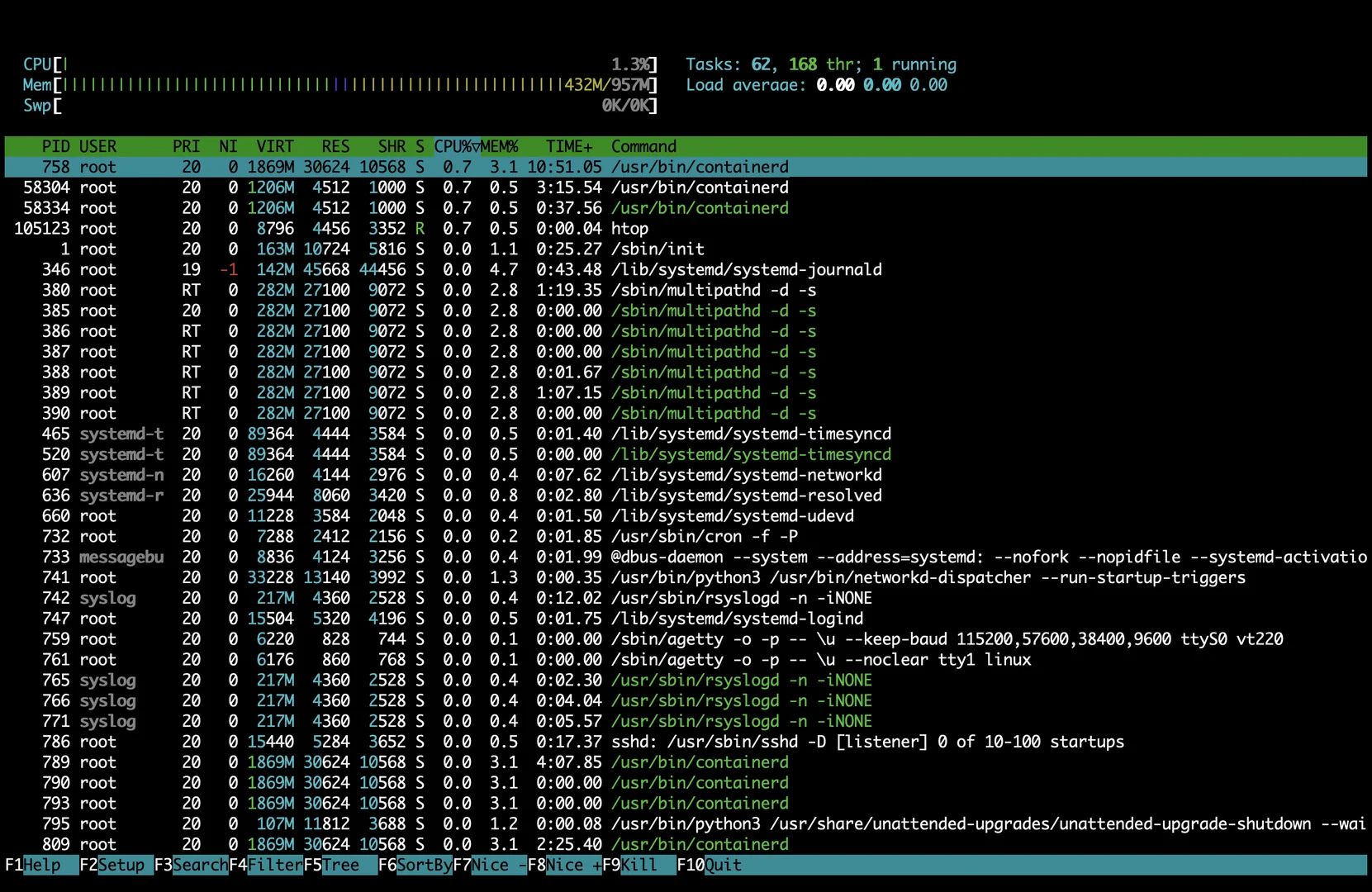
Task: Click CPU% sorted column header
Action: coord(457,146)
